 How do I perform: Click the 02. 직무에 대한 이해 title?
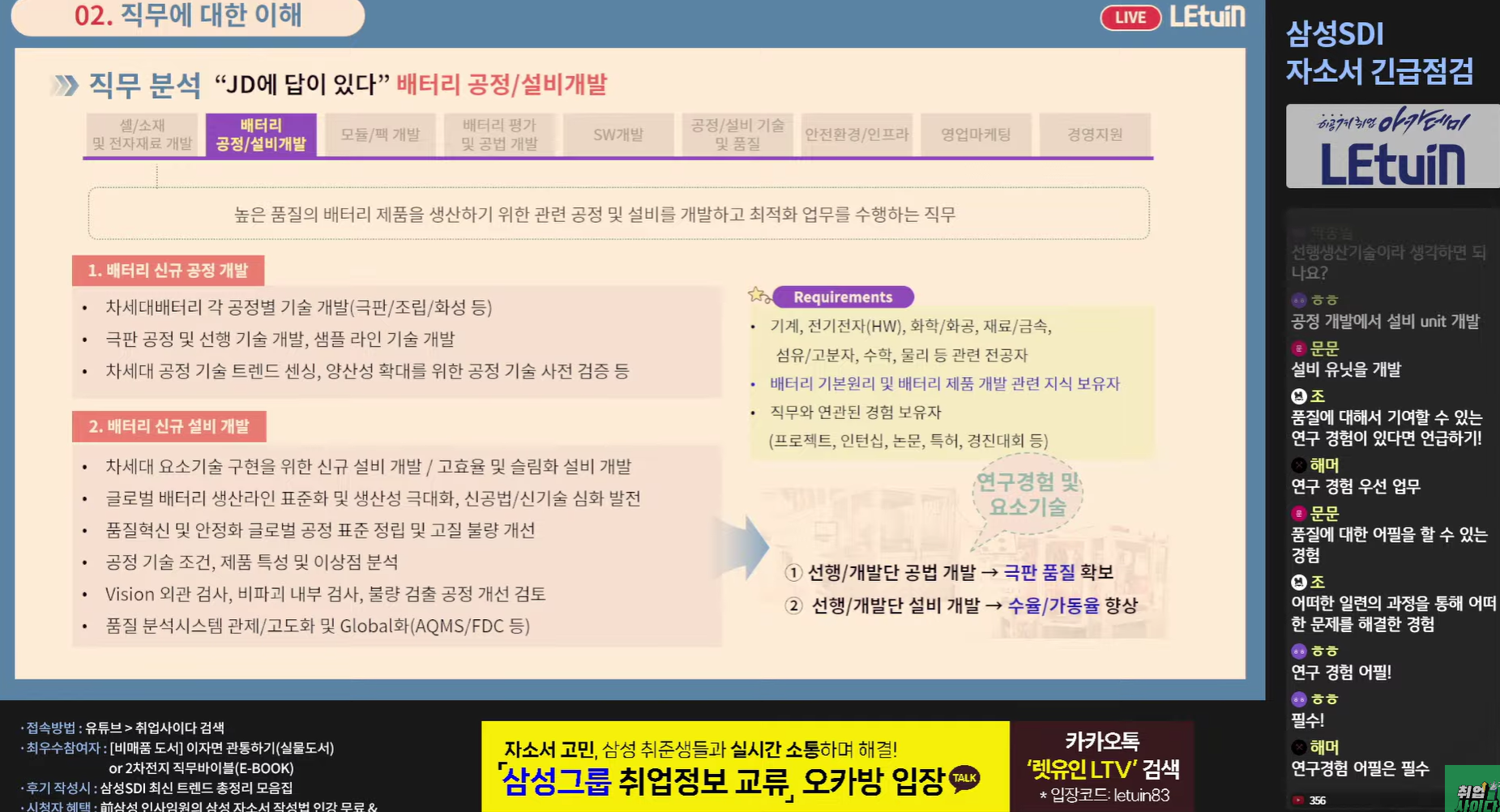click(x=188, y=15)
